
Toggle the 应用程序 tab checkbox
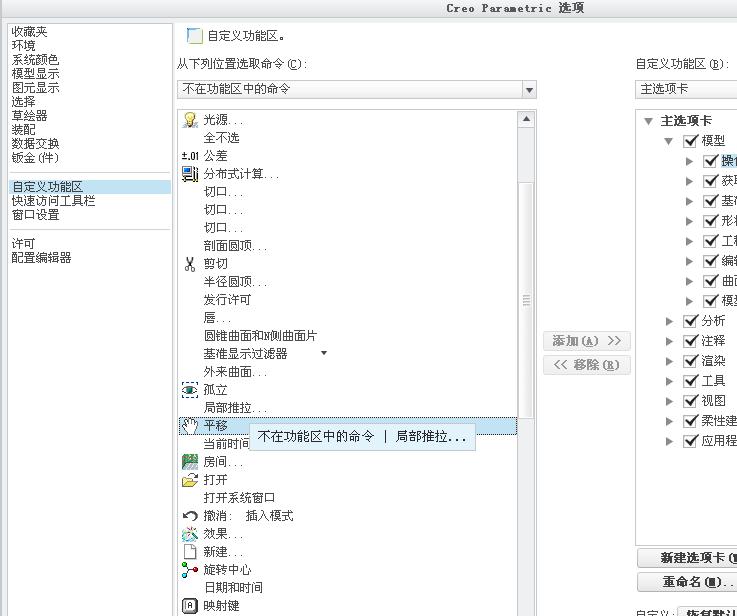(x=690, y=441)
